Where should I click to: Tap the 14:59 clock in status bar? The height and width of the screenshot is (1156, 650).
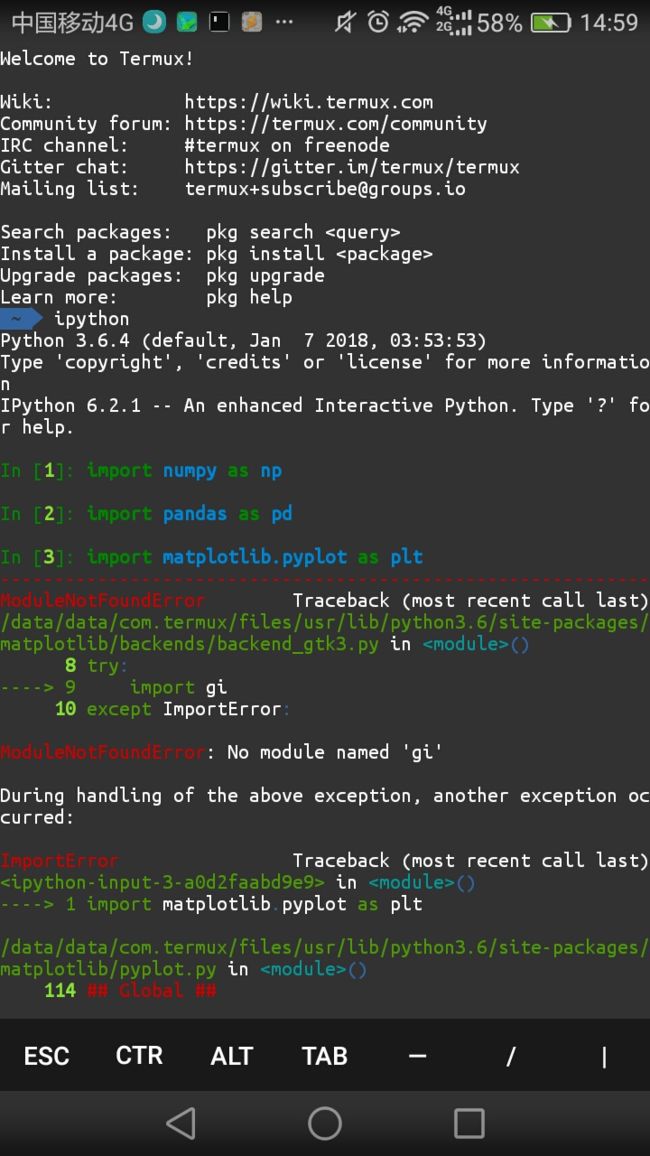pos(609,22)
